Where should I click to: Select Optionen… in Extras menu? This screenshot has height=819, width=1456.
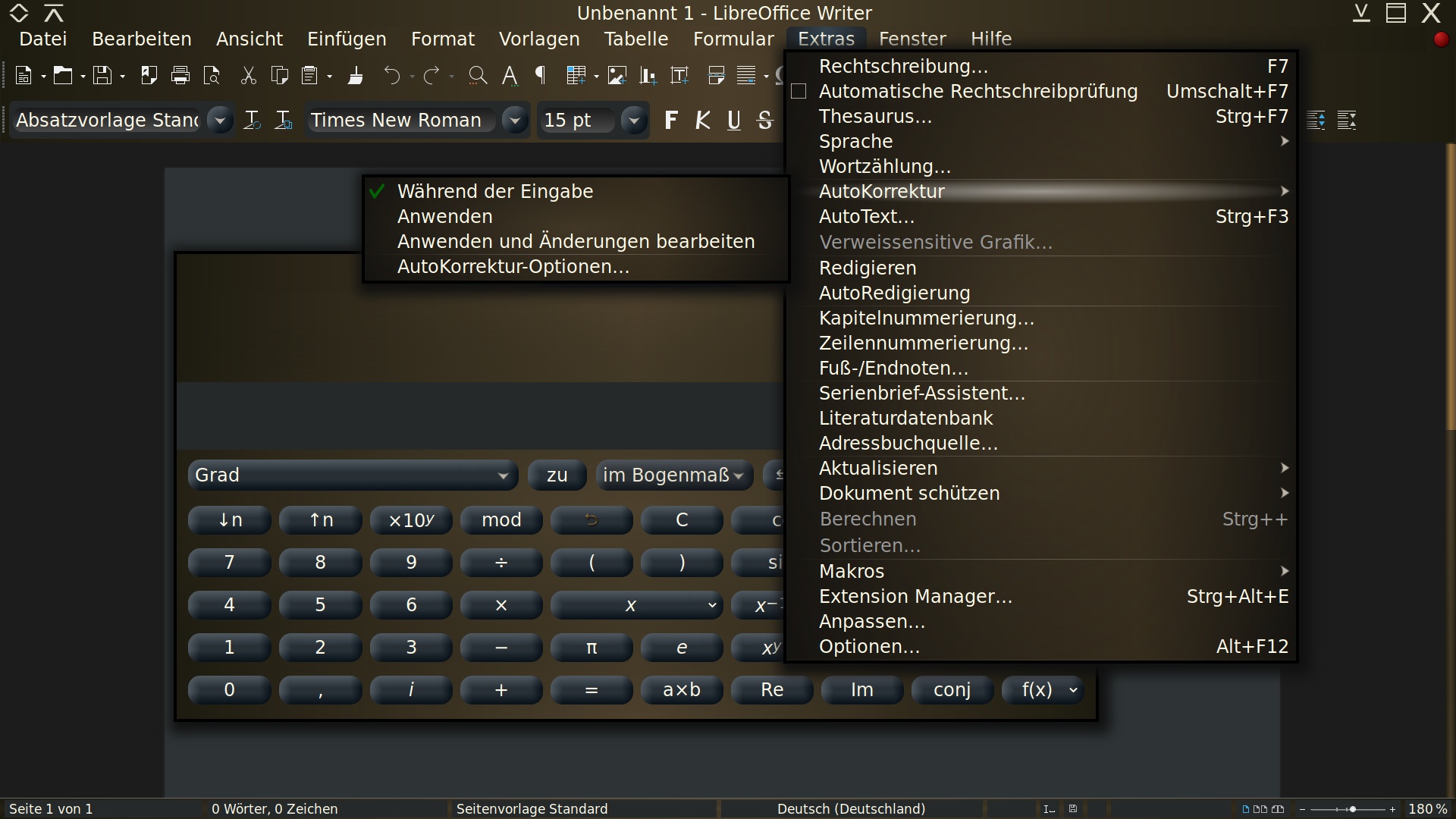tap(1042, 646)
